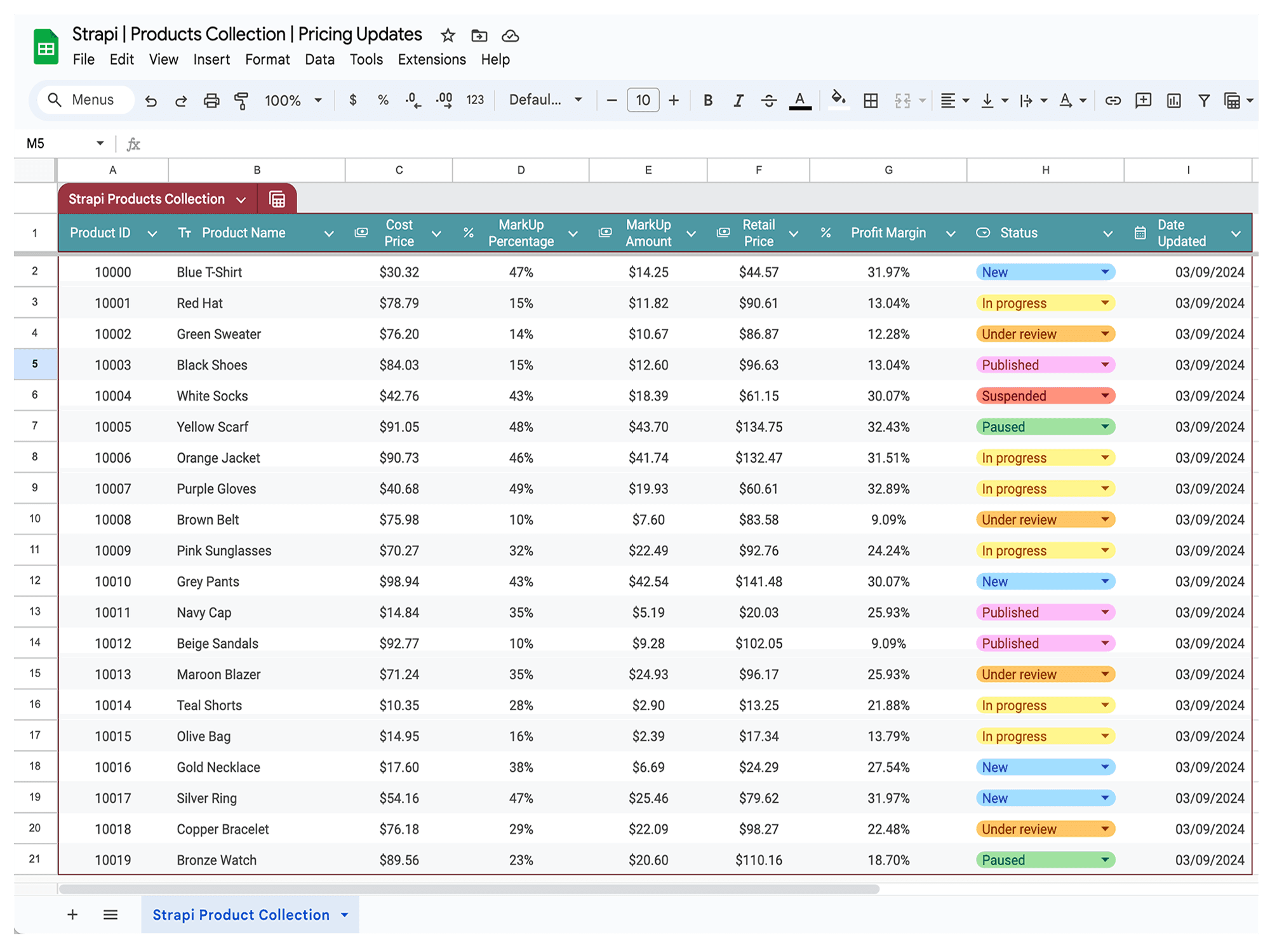Select the Strapi Product Collection sheet tab
Viewport: 1270px width, 952px height.
(x=250, y=915)
